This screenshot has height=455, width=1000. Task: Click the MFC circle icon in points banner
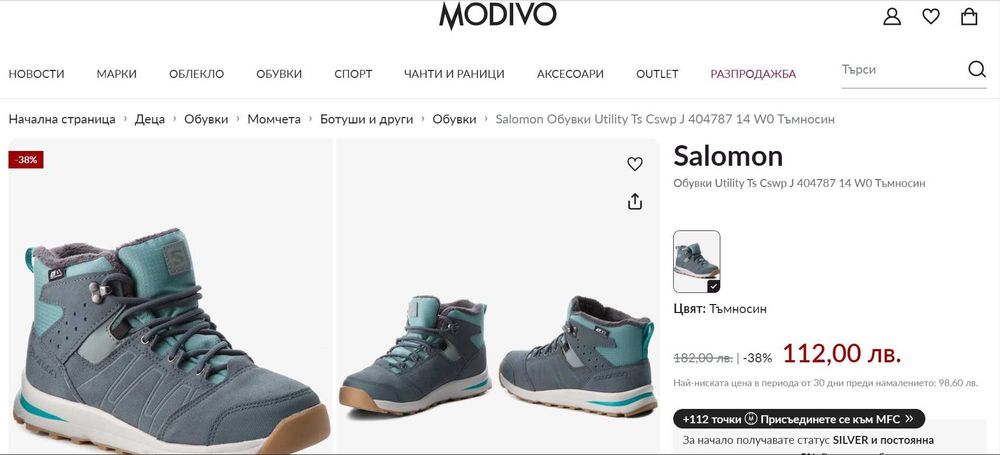click(751, 419)
